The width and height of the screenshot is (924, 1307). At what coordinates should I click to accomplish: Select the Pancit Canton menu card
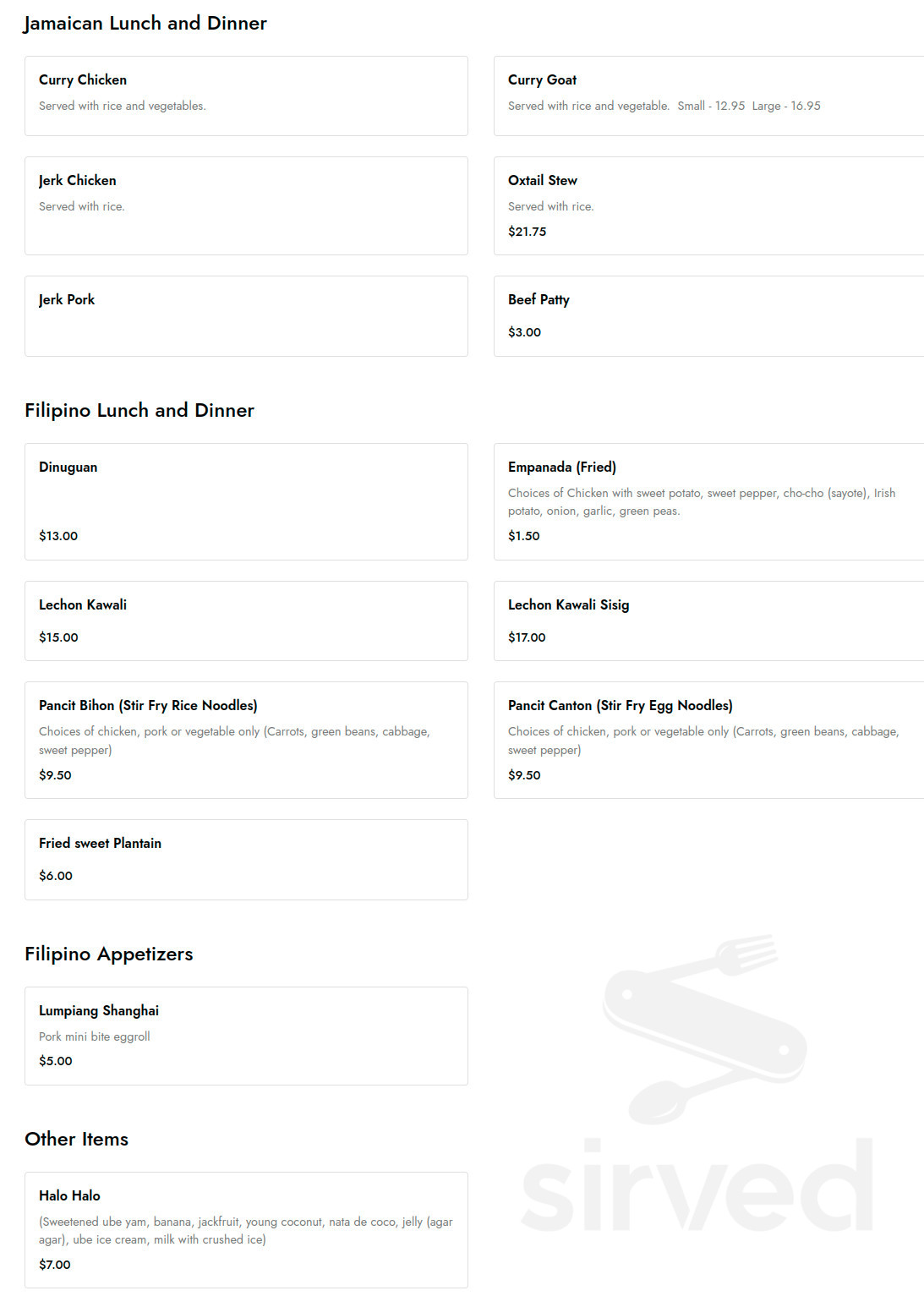coord(708,740)
